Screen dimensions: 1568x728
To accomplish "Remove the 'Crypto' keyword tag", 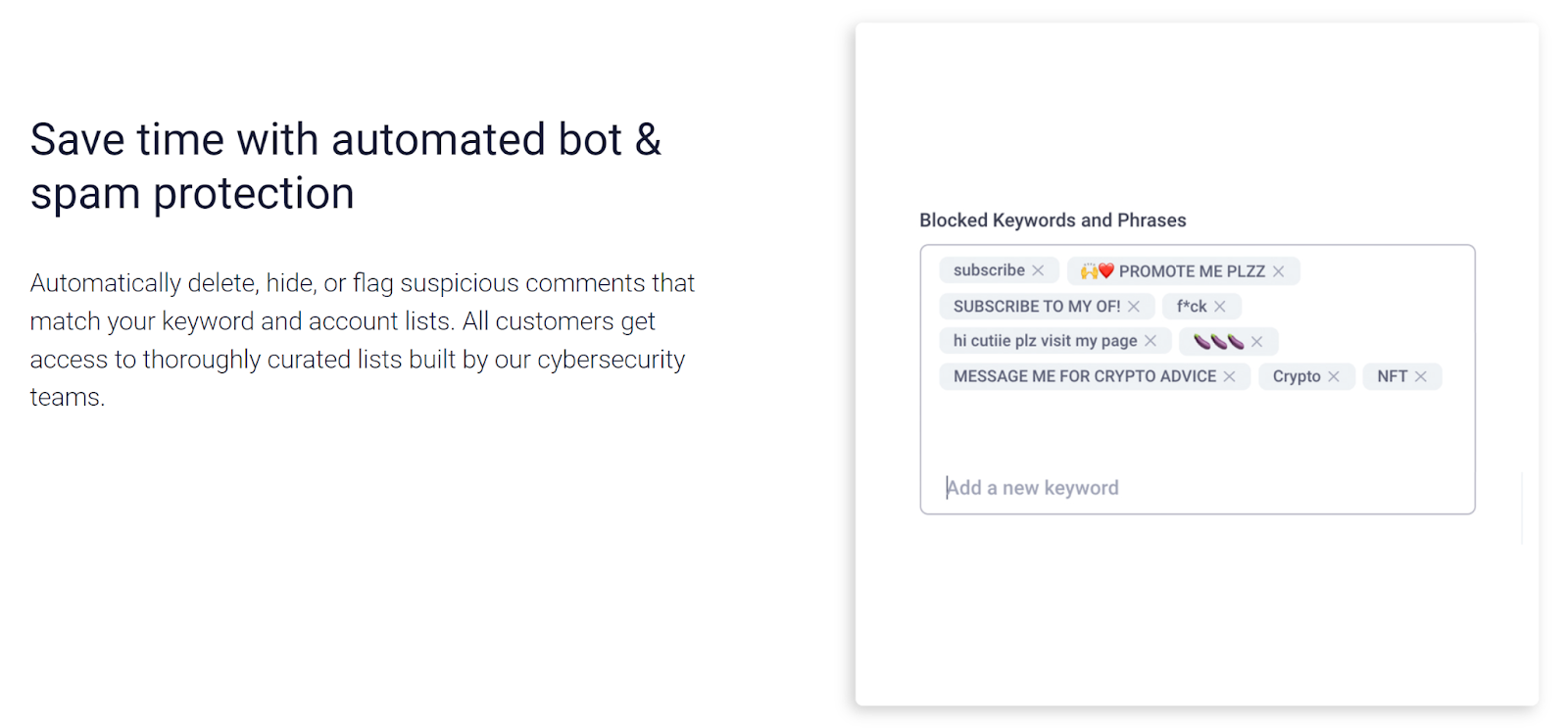I will point(1334,376).
